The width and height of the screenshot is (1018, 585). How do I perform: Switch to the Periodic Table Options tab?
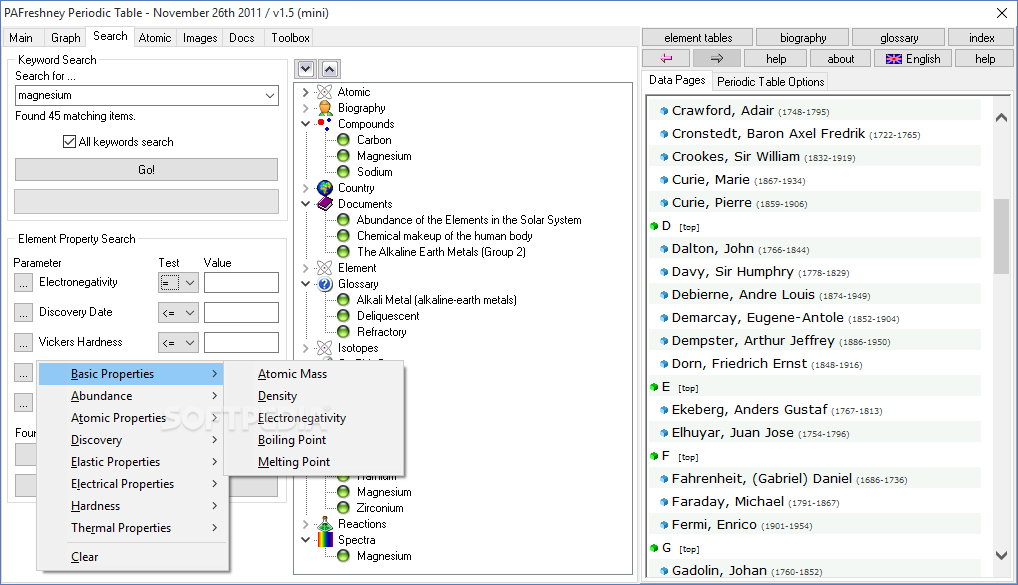770,82
